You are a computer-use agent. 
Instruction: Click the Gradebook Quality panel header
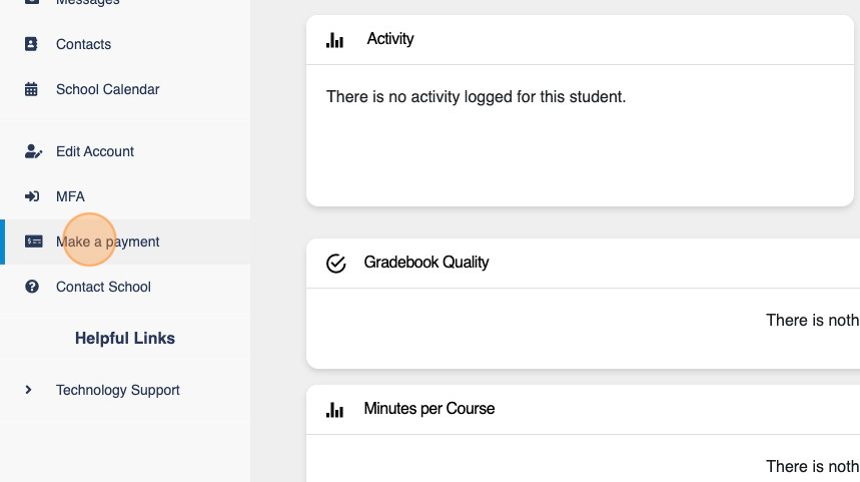(x=426, y=263)
